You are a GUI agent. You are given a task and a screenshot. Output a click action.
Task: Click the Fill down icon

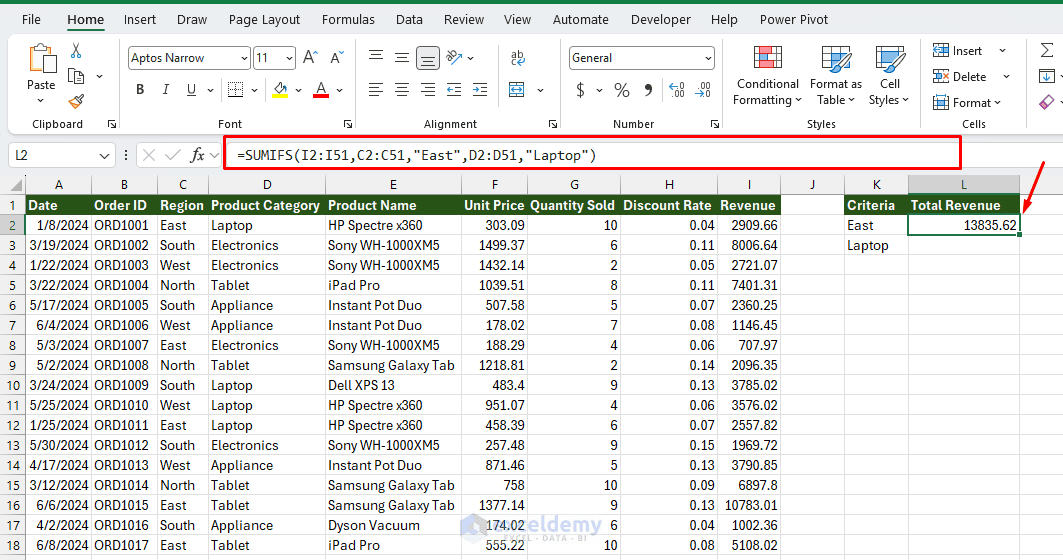(1047, 76)
